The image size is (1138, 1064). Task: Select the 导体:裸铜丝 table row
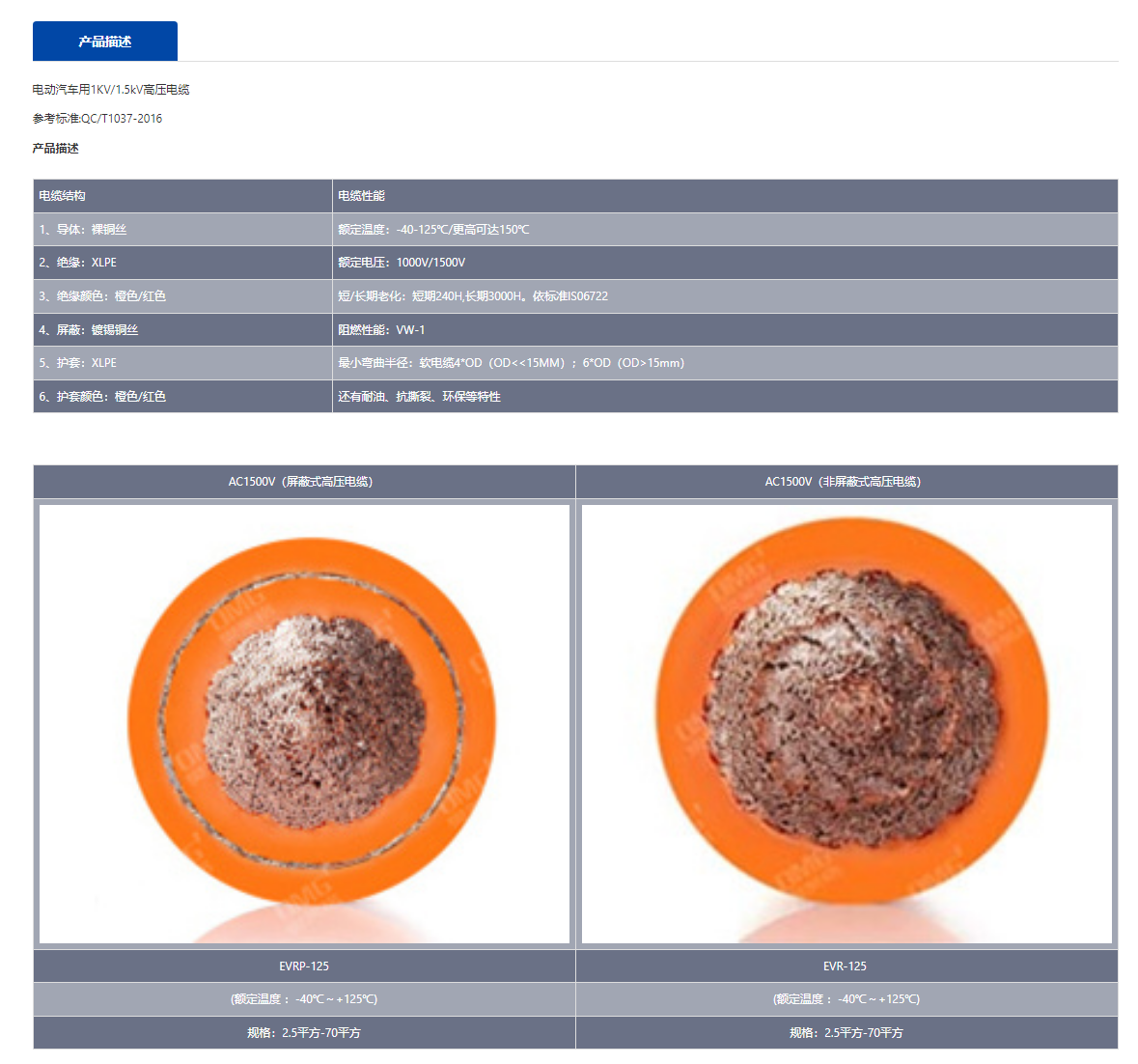tap(83, 230)
